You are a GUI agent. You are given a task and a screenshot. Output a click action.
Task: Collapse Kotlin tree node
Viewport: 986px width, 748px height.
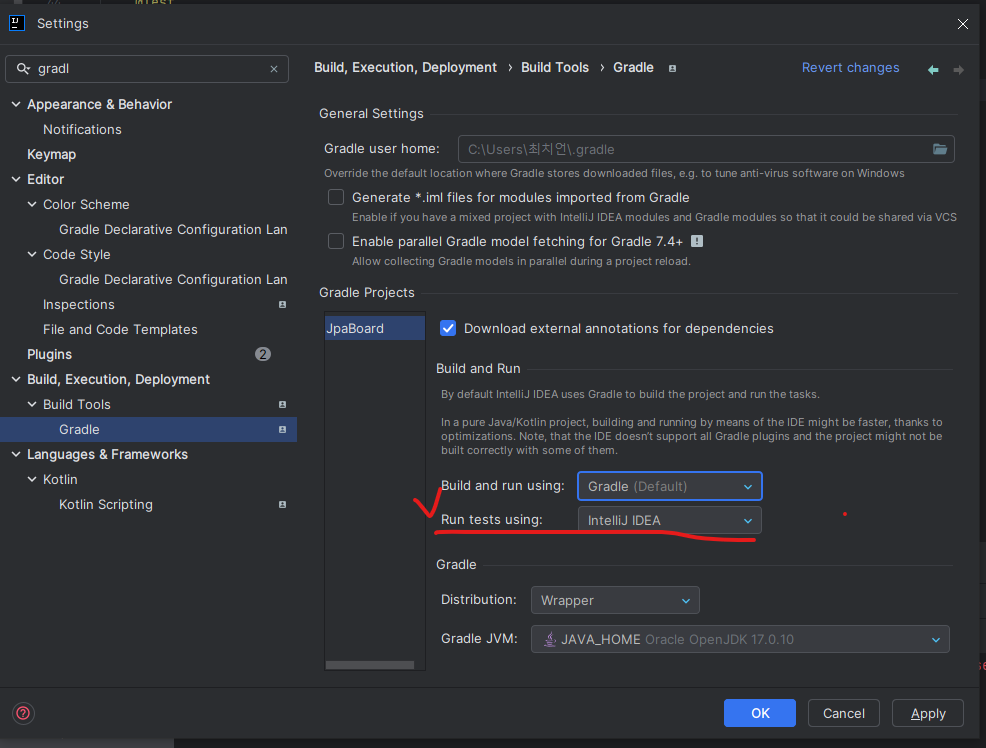coord(32,479)
